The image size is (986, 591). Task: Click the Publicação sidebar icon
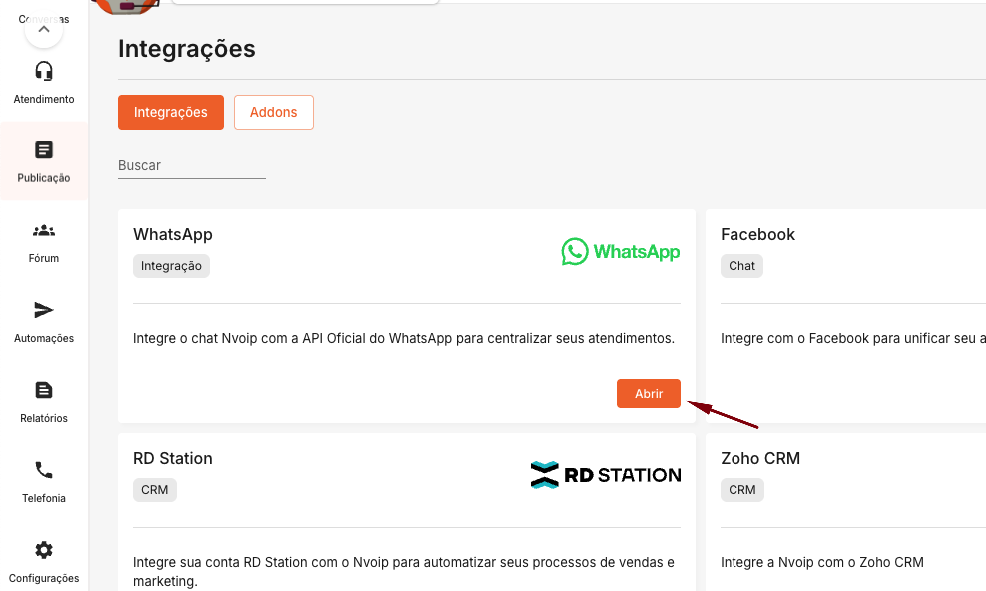tap(44, 150)
